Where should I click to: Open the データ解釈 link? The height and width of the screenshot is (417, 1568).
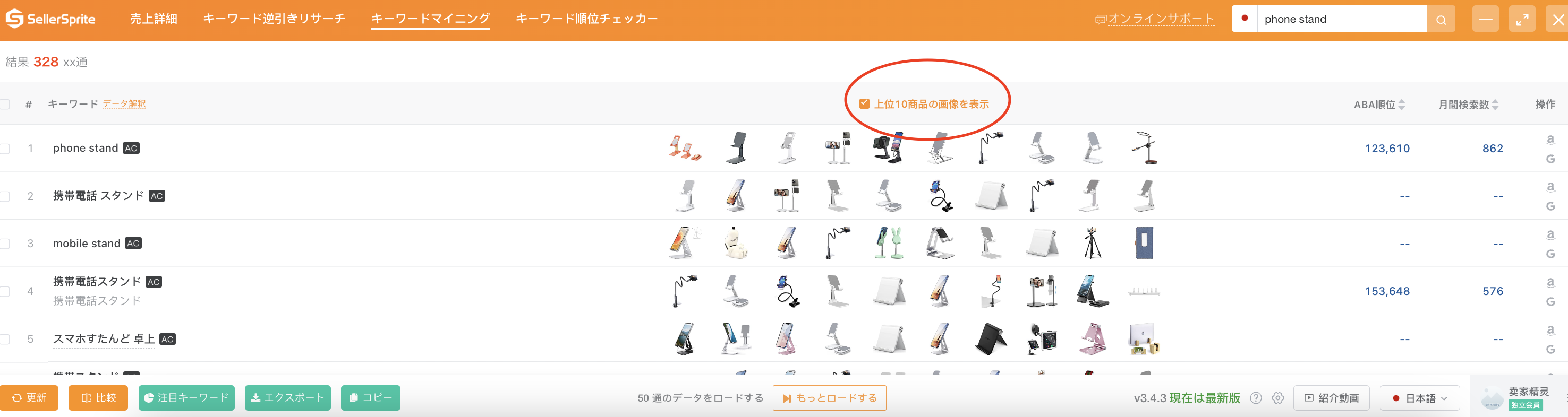tap(124, 104)
